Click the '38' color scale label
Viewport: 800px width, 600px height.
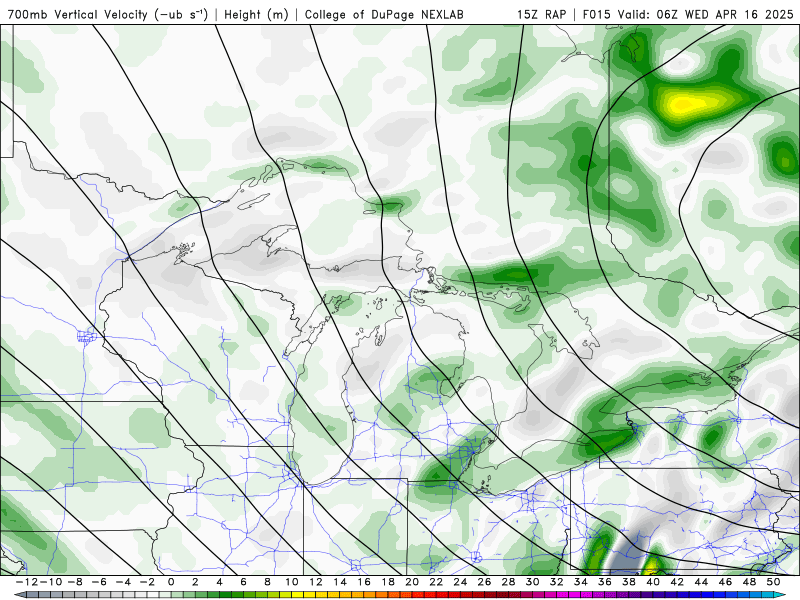(x=629, y=582)
